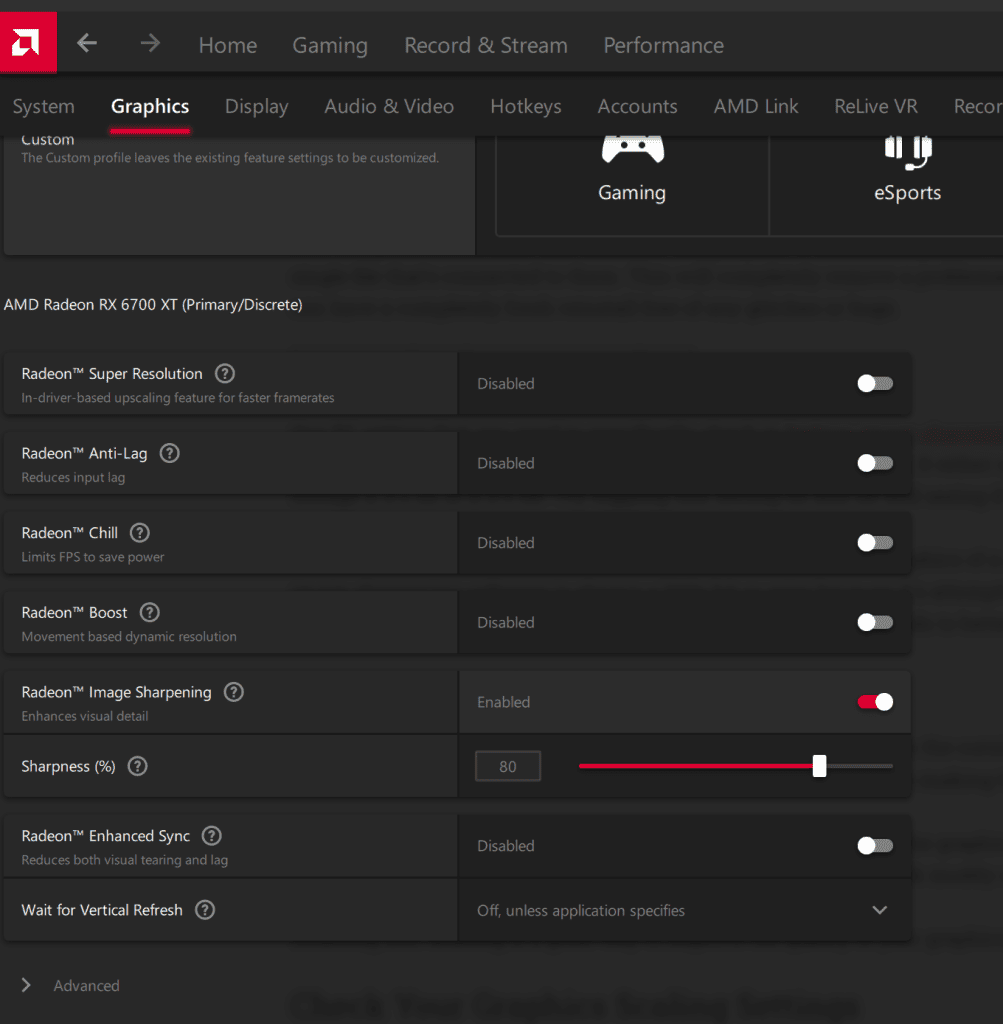1003x1024 pixels.
Task: Click the Wait for Vertical Refresh label
Action: [x=102, y=910]
